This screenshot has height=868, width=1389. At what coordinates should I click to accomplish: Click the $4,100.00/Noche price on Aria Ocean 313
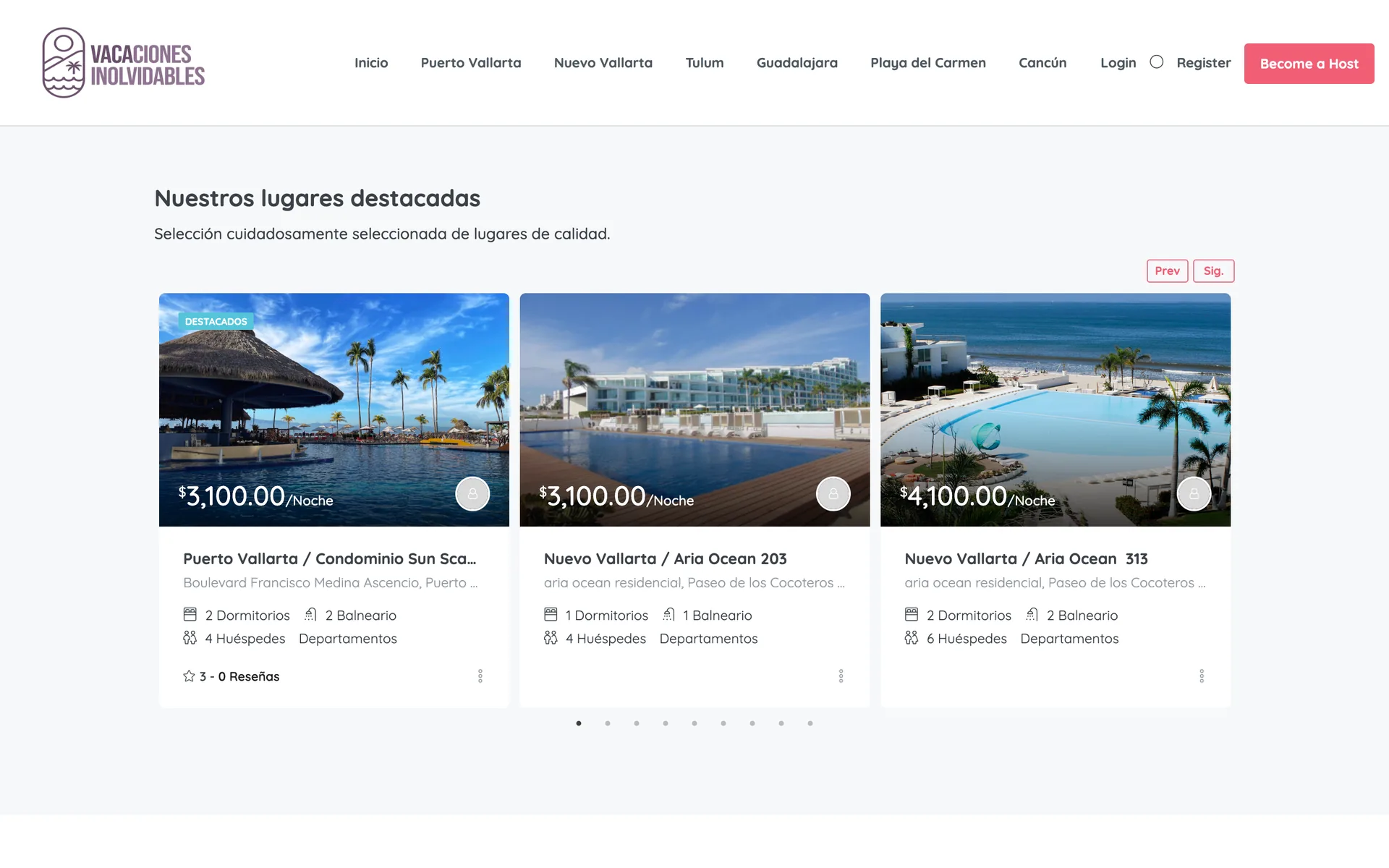click(x=977, y=496)
